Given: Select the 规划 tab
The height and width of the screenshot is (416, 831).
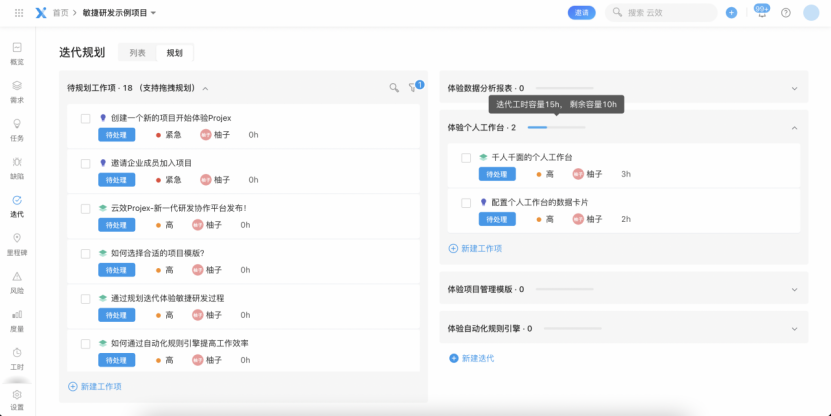Looking at the screenshot, I should point(175,53).
